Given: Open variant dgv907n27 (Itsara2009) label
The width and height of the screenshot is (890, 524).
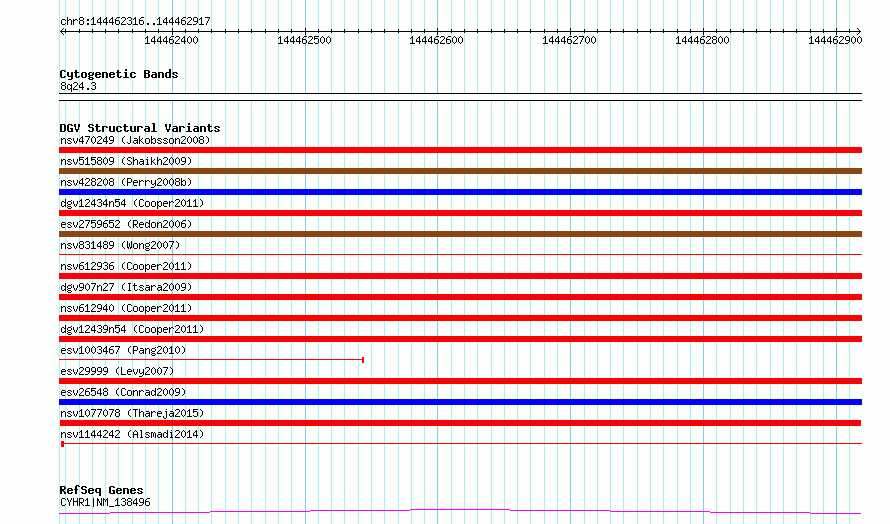Looking at the screenshot, I should [126, 287].
